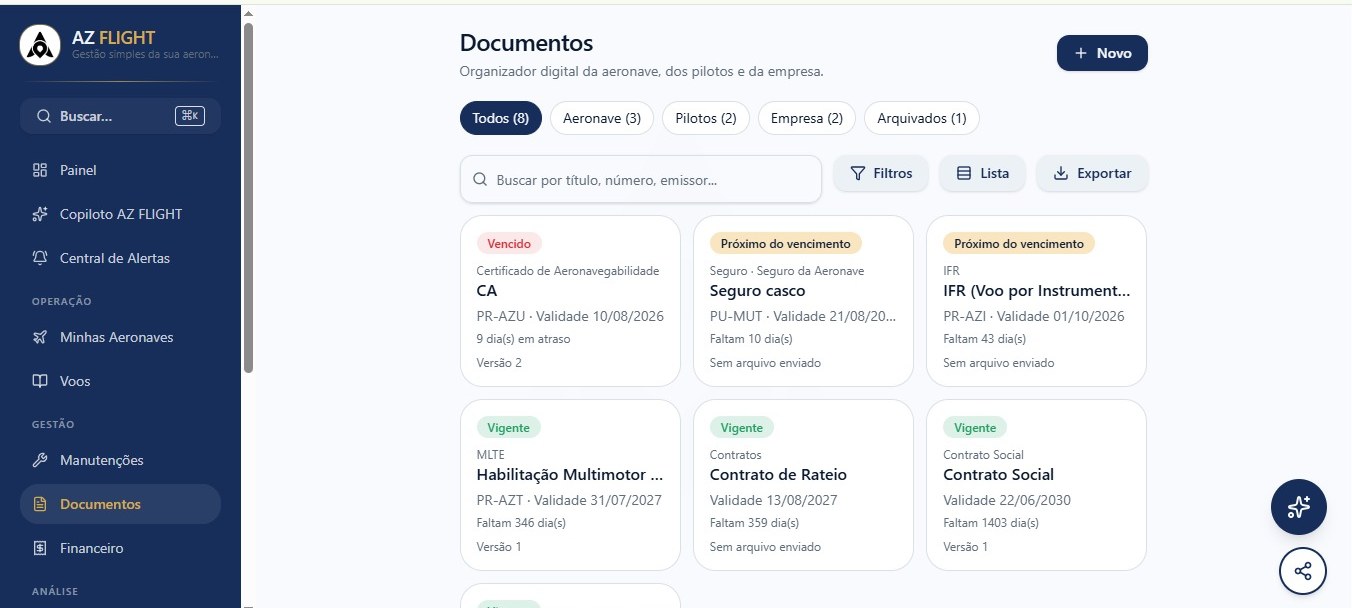1352x608 pixels.
Task: Click the "9 dia(s) em atraso" text
Action: pos(523,339)
